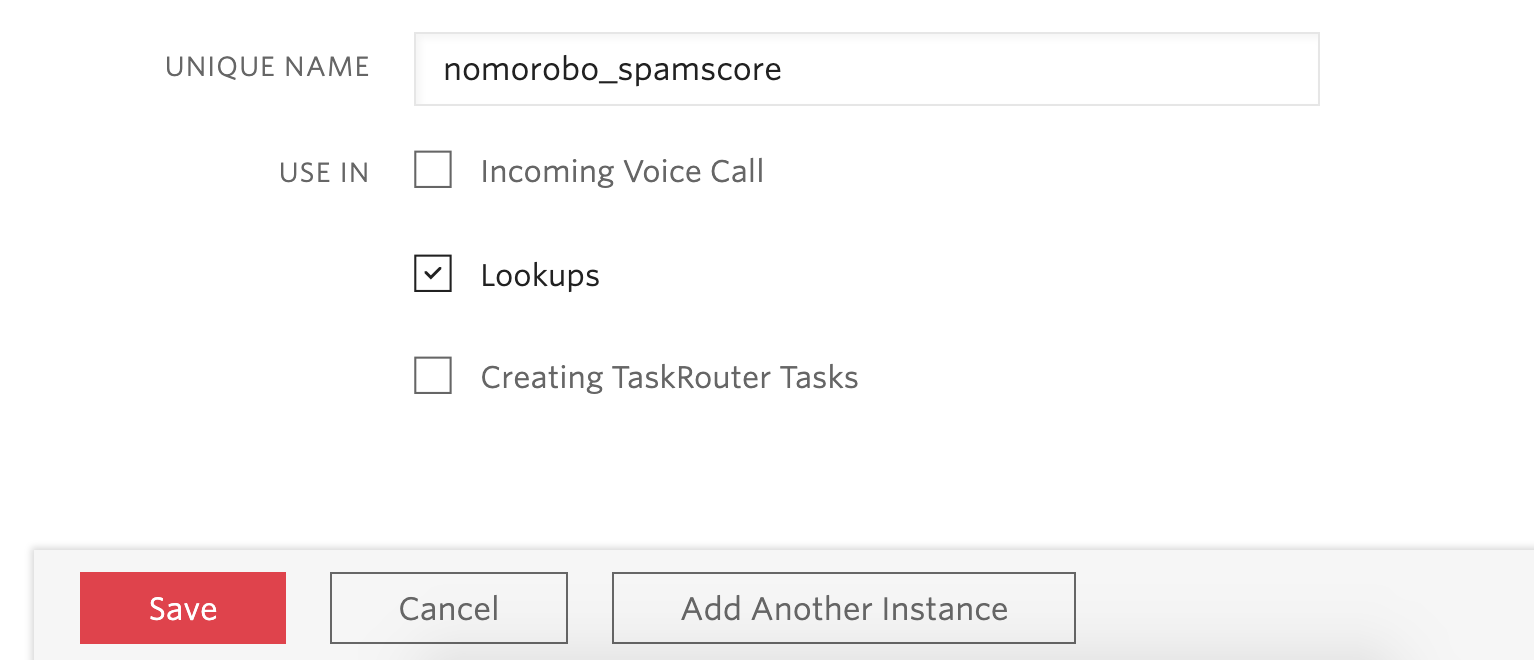Click blank footer bar area right of Add Another Instance

[1300, 608]
